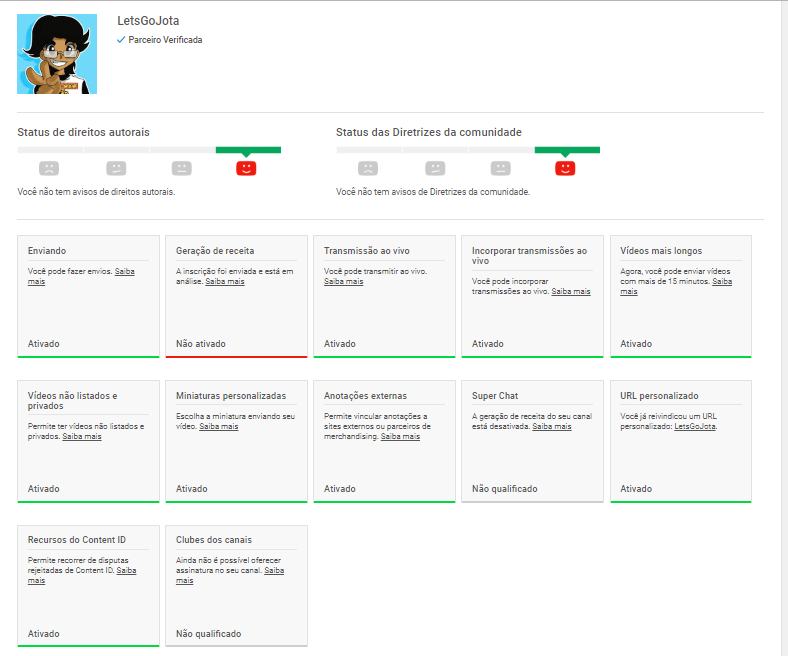Screen dimensions: 788x656
Task: Click the Parceiro Verificada checkmark icon
Action: [121, 40]
